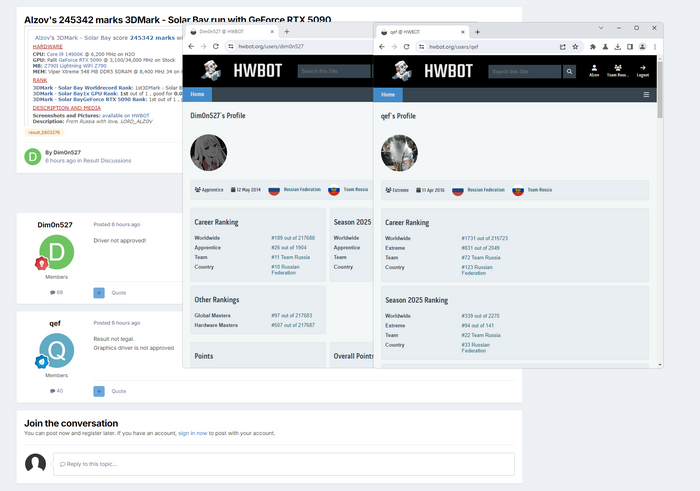Toggle multiquote plus on DimOn527's post
Image resolution: width=700 pixels, height=491 pixels.
(x=99, y=293)
